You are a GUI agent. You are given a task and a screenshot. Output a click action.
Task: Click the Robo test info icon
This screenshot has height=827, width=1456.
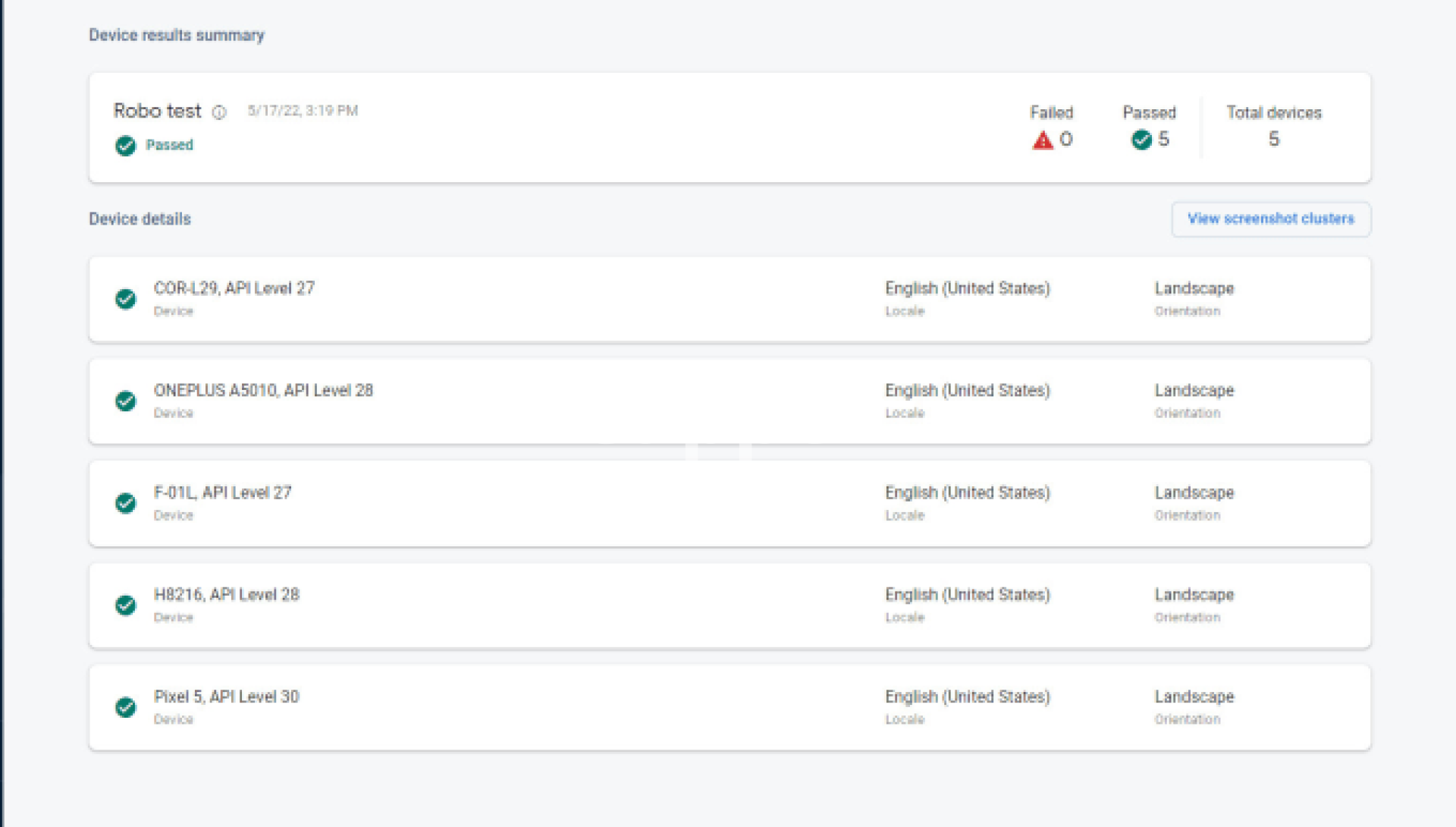219,112
